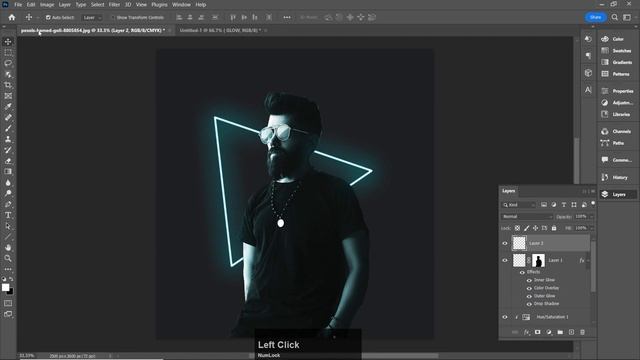Hide the Hue/Saturation 1 adjustment layer
Image resolution: width=640 pixels, height=360 pixels.
(505, 317)
